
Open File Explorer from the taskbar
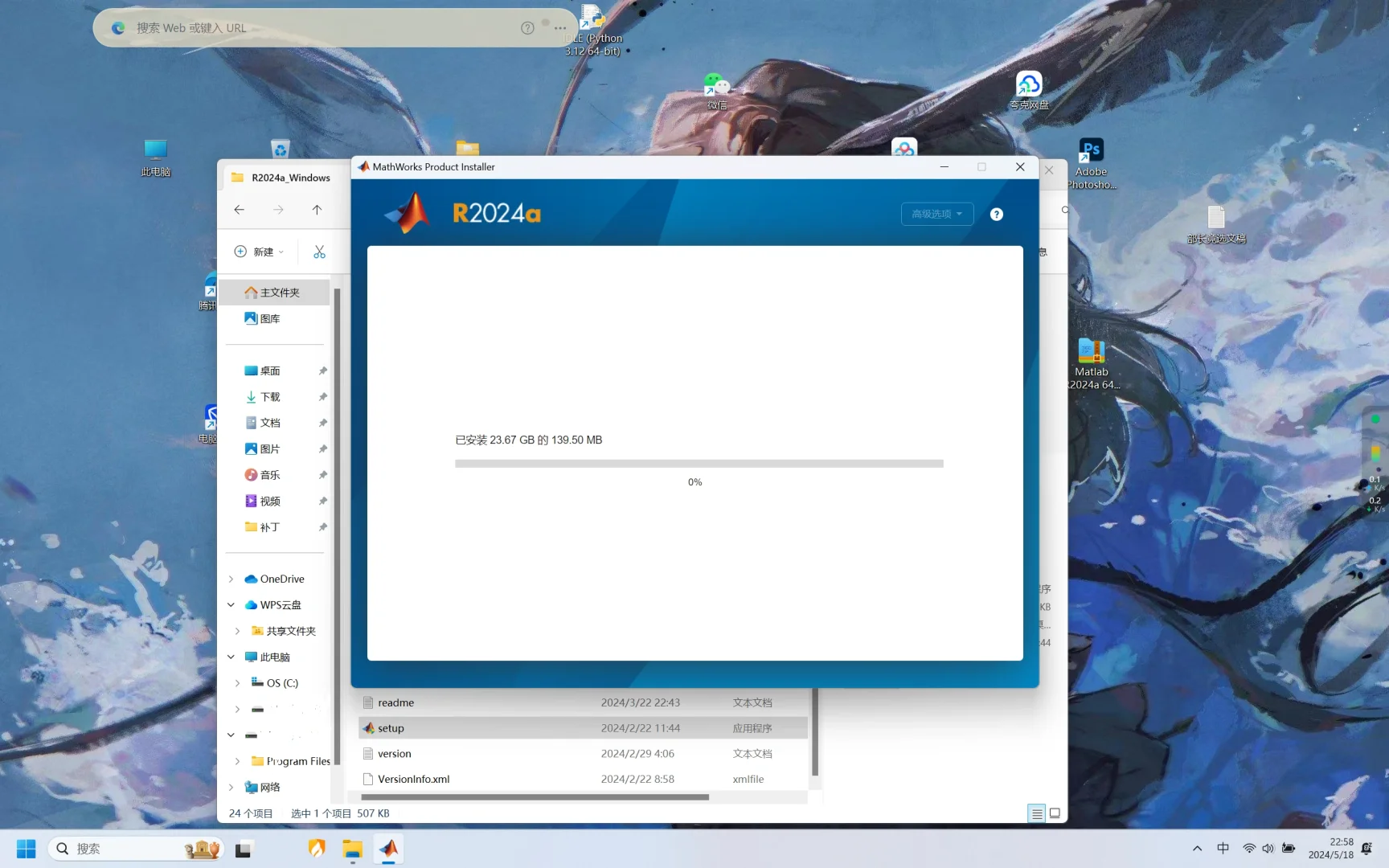click(x=352, y=849)
